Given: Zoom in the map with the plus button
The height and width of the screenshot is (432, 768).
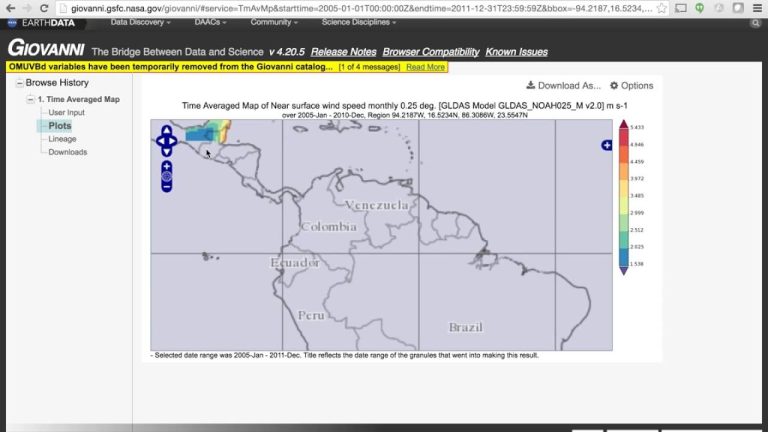Looking at the screenshot, I should (x=167, y=167).
